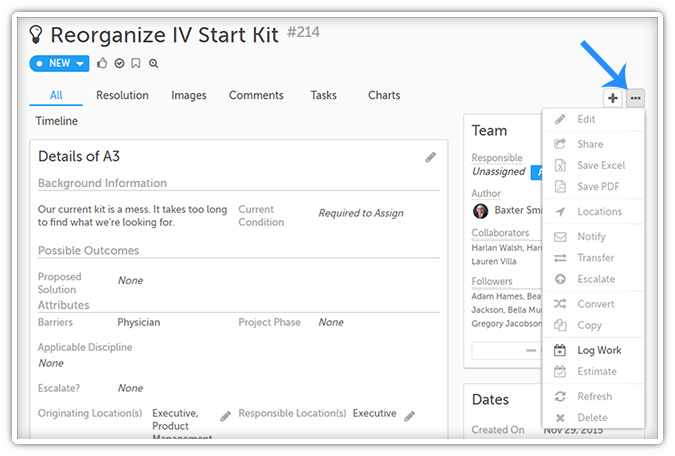Choose Edit from the actions menu

(x=593, y=119)
